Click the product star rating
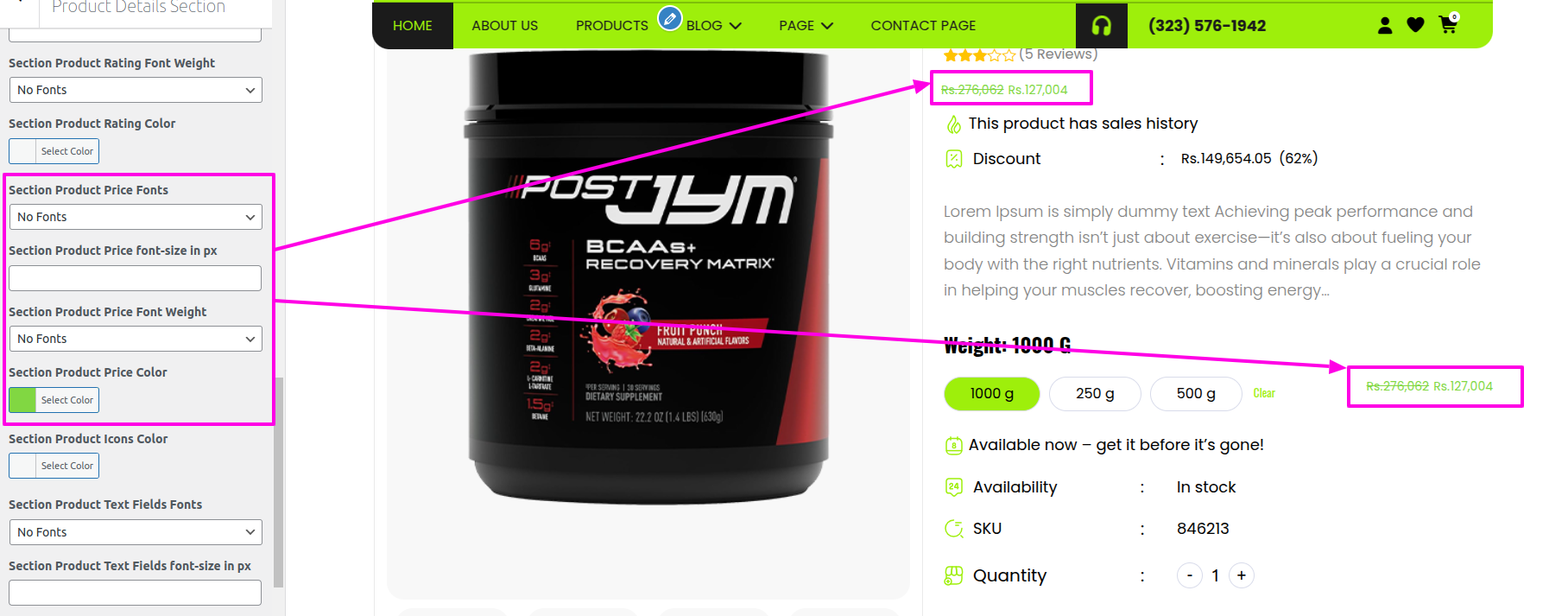1568x616 pixels. pyautogui.click(x=979, y=55)
